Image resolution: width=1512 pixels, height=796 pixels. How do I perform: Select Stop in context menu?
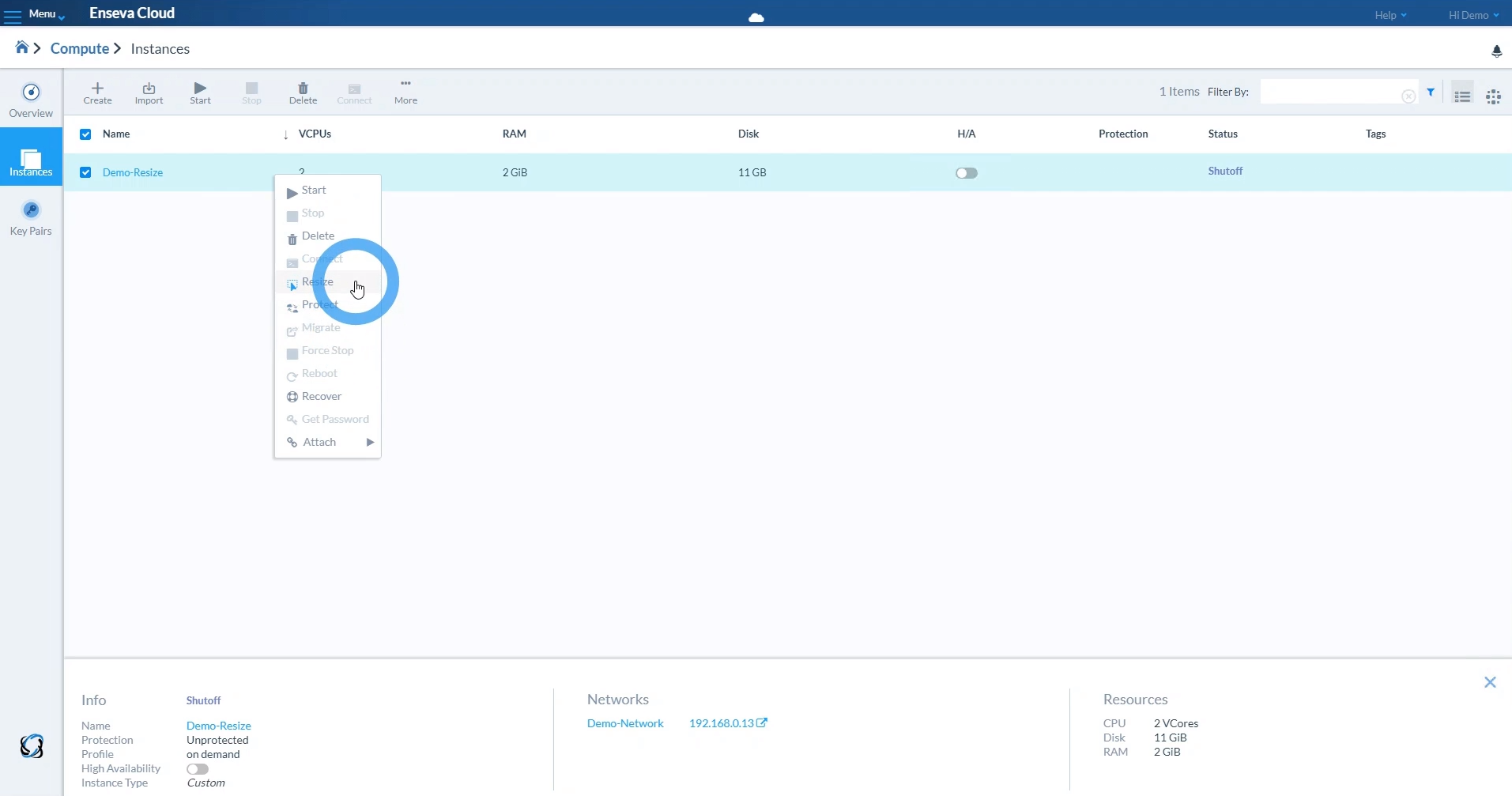pos(327,213)
